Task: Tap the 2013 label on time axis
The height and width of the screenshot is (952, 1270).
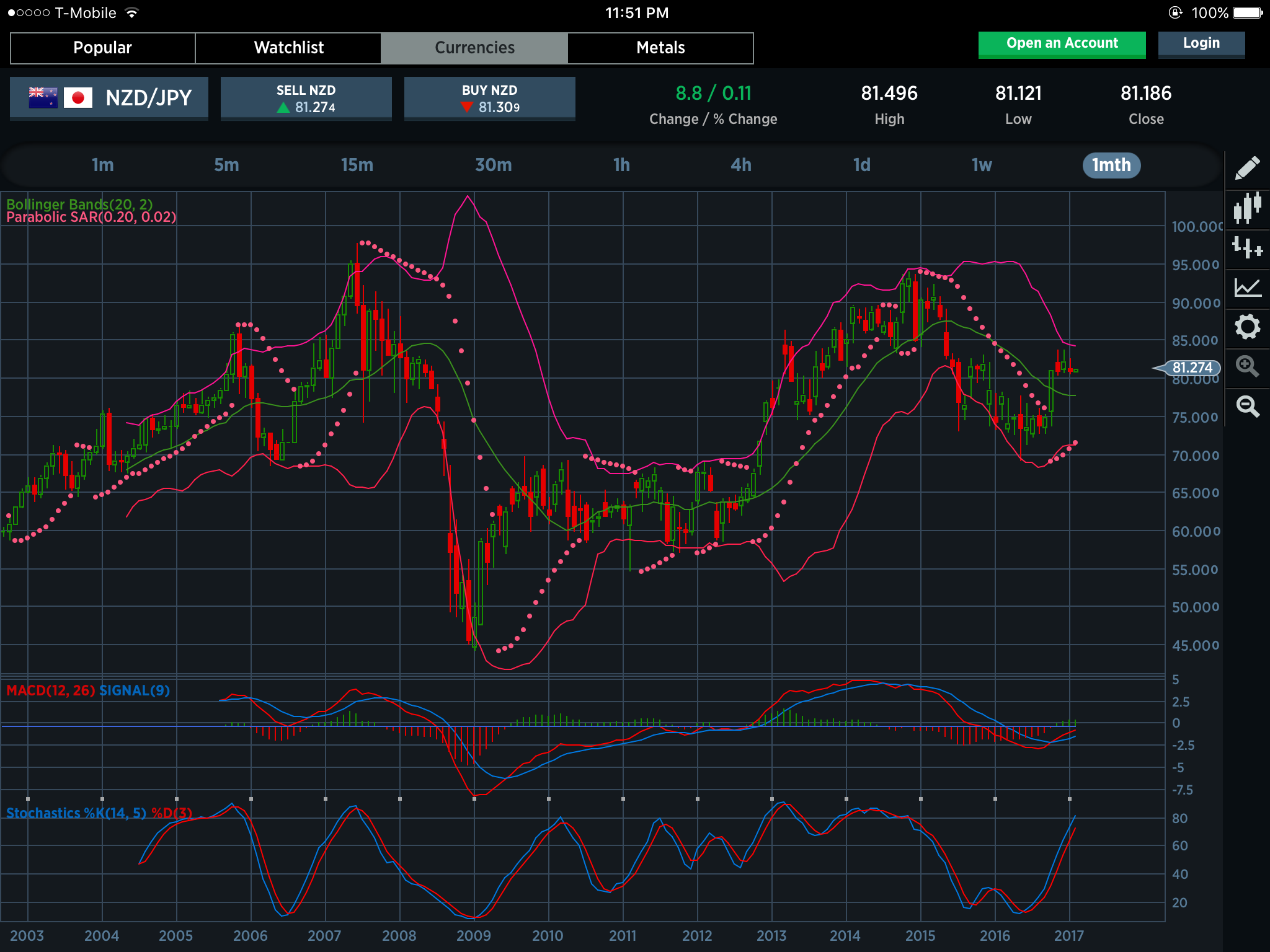Action: pyautogui.click(x=771, y=936)
